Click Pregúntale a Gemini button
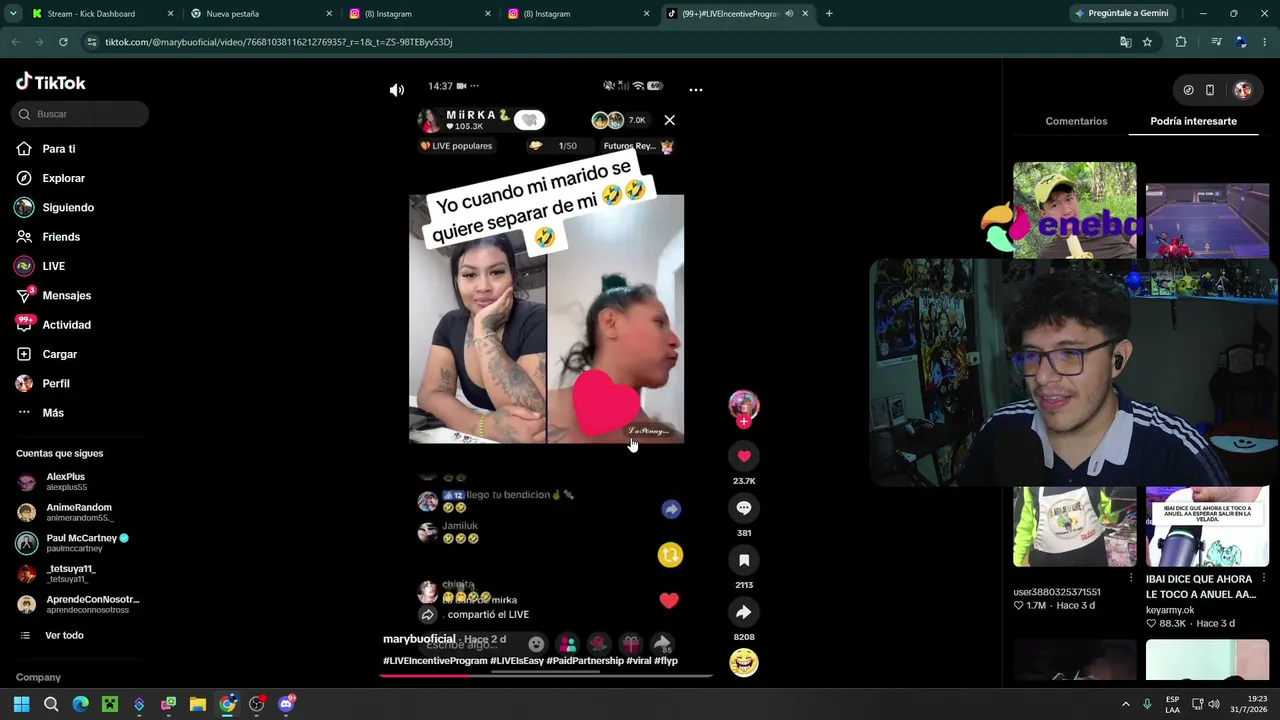Image resolution: width=1280 pixels, height=720 pixels. (x=1121, y=14)
